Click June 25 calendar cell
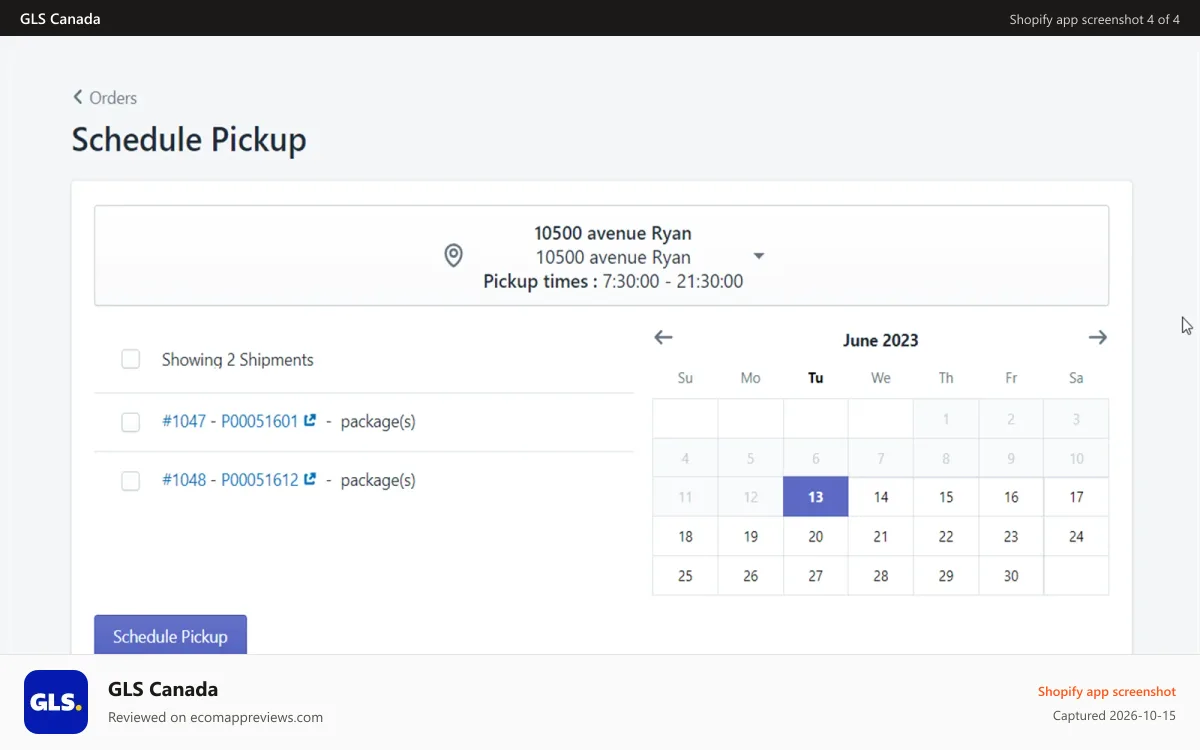Image resolution: width=1200 pixels, height=750 pixels. 685,576
